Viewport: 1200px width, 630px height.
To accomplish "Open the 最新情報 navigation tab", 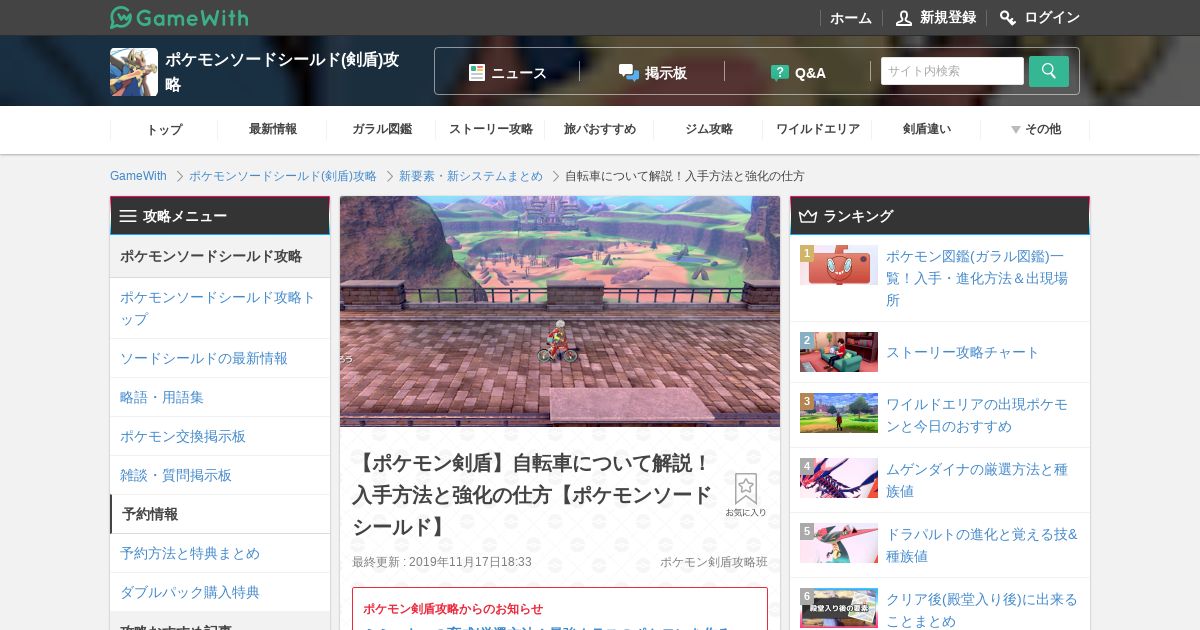I will tap(273, 129).
